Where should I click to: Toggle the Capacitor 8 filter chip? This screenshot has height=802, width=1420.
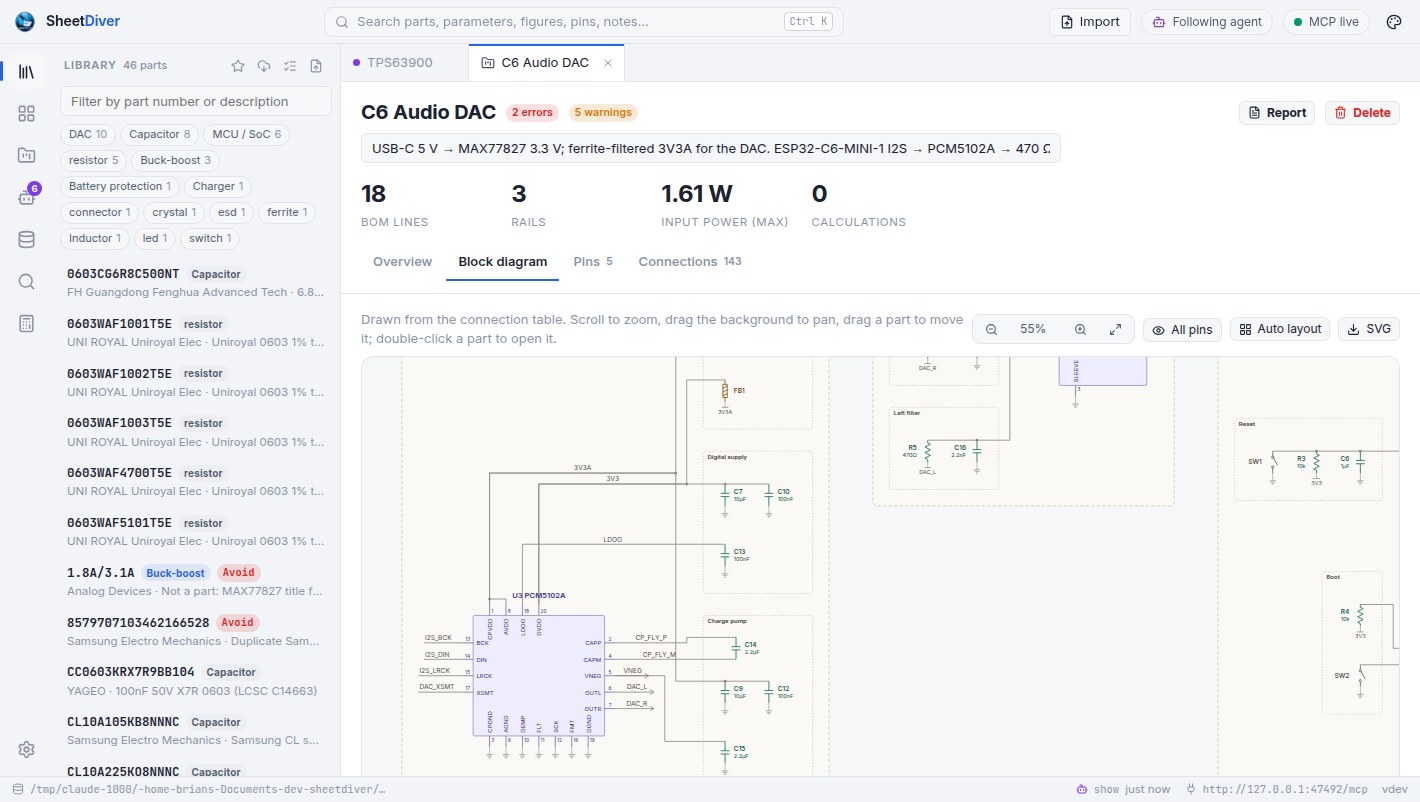click(x=160, y=134)
